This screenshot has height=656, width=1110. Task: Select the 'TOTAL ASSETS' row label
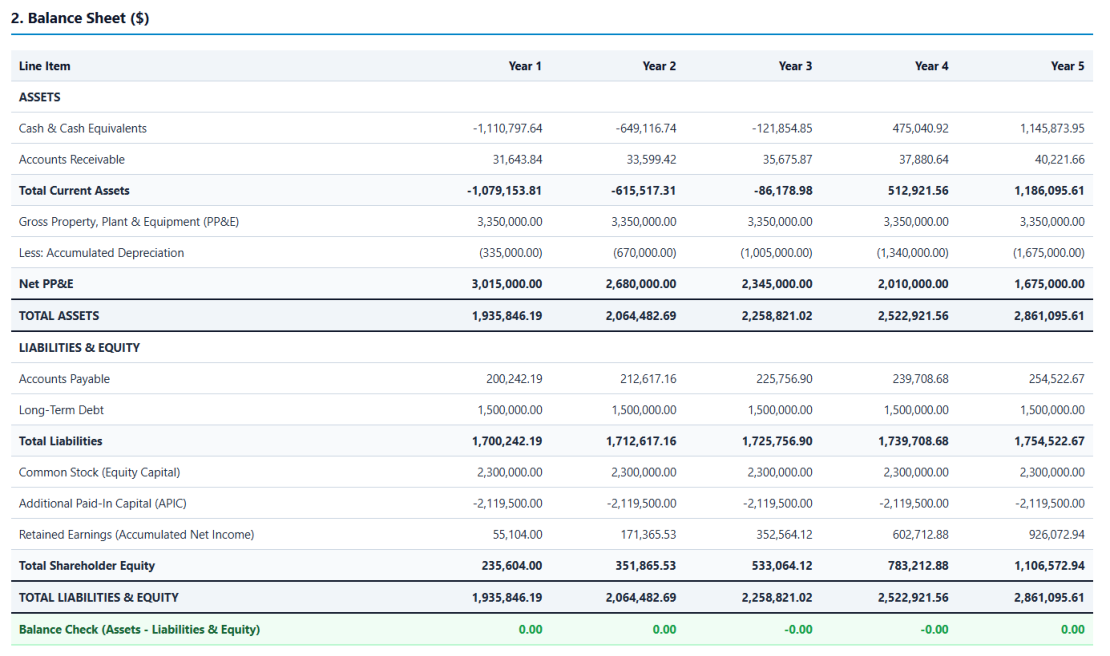pyautogui.click(x=59, y=316)
